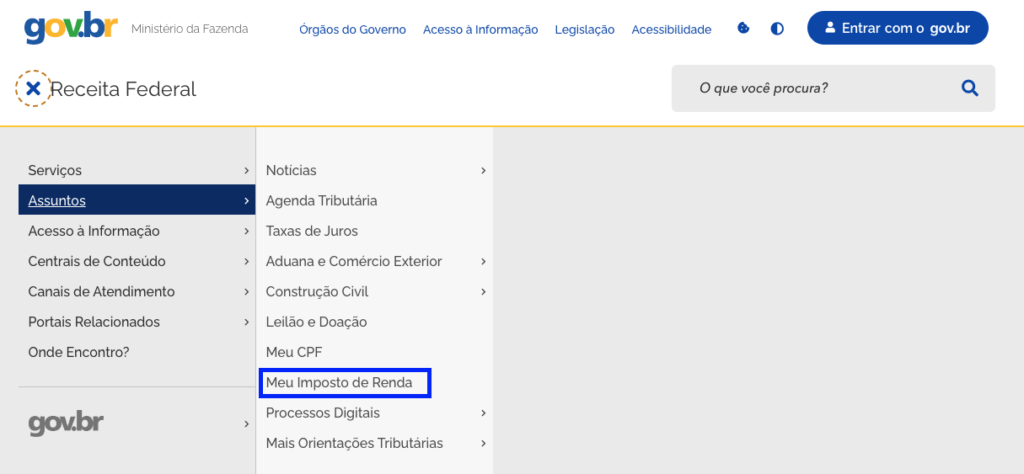Open Meu Imposto de Renda
Image resolution: width=1024 pixels, height=474 pixels.
340,383
